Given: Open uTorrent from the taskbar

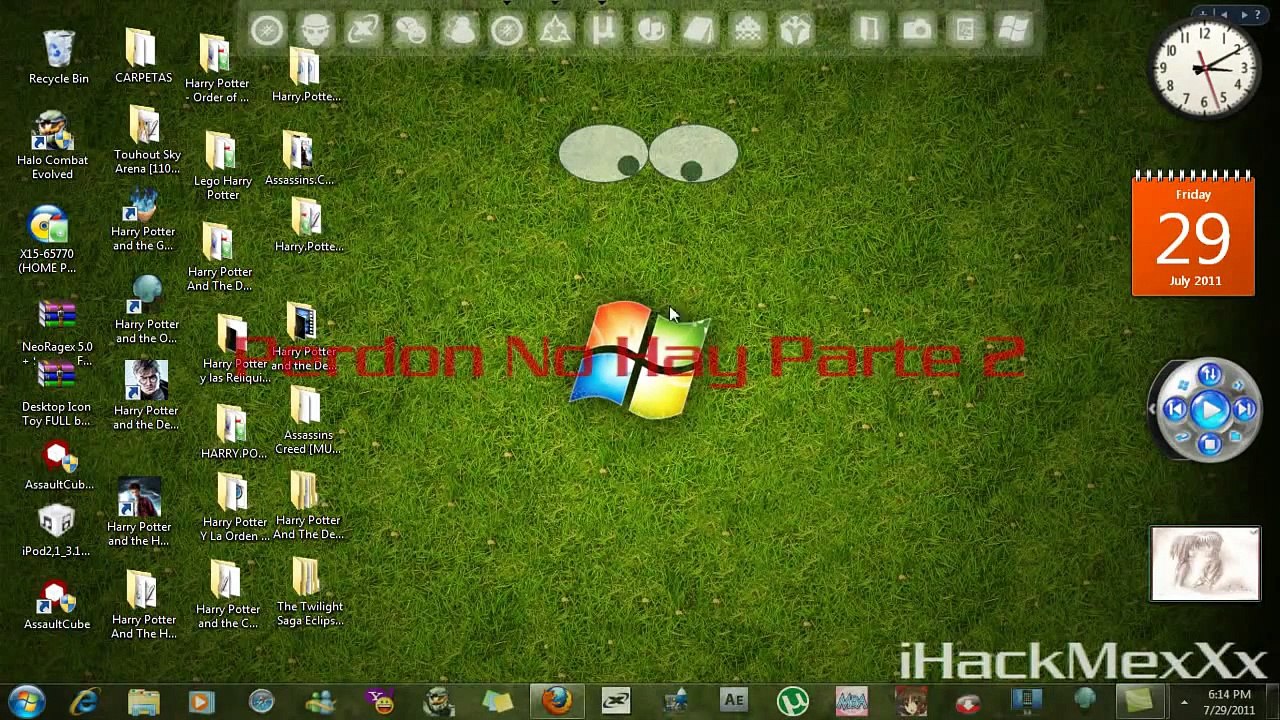Looking at the screenshot, I should (x=793, y=702).
